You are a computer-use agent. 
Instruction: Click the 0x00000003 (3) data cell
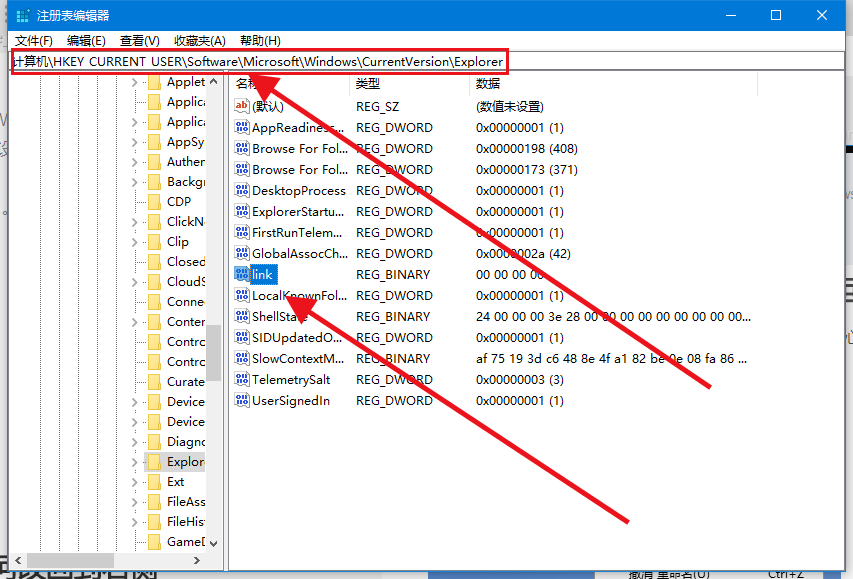pyautogui.click(x=520, y=379)
